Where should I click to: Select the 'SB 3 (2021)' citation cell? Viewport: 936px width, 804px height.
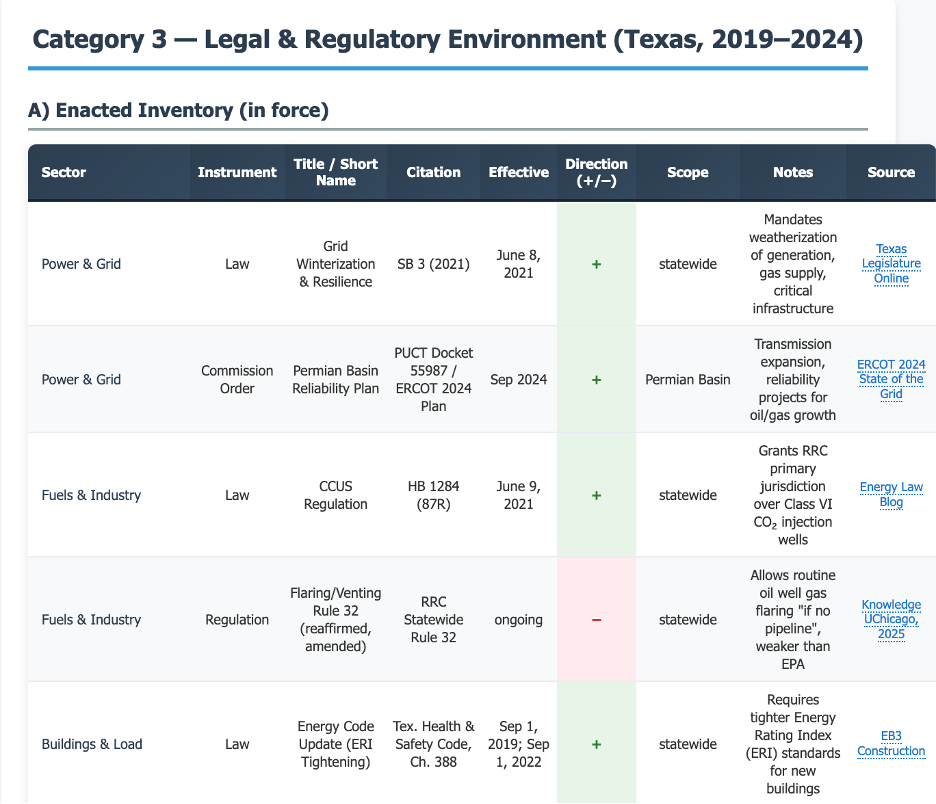tap(433, 264)
